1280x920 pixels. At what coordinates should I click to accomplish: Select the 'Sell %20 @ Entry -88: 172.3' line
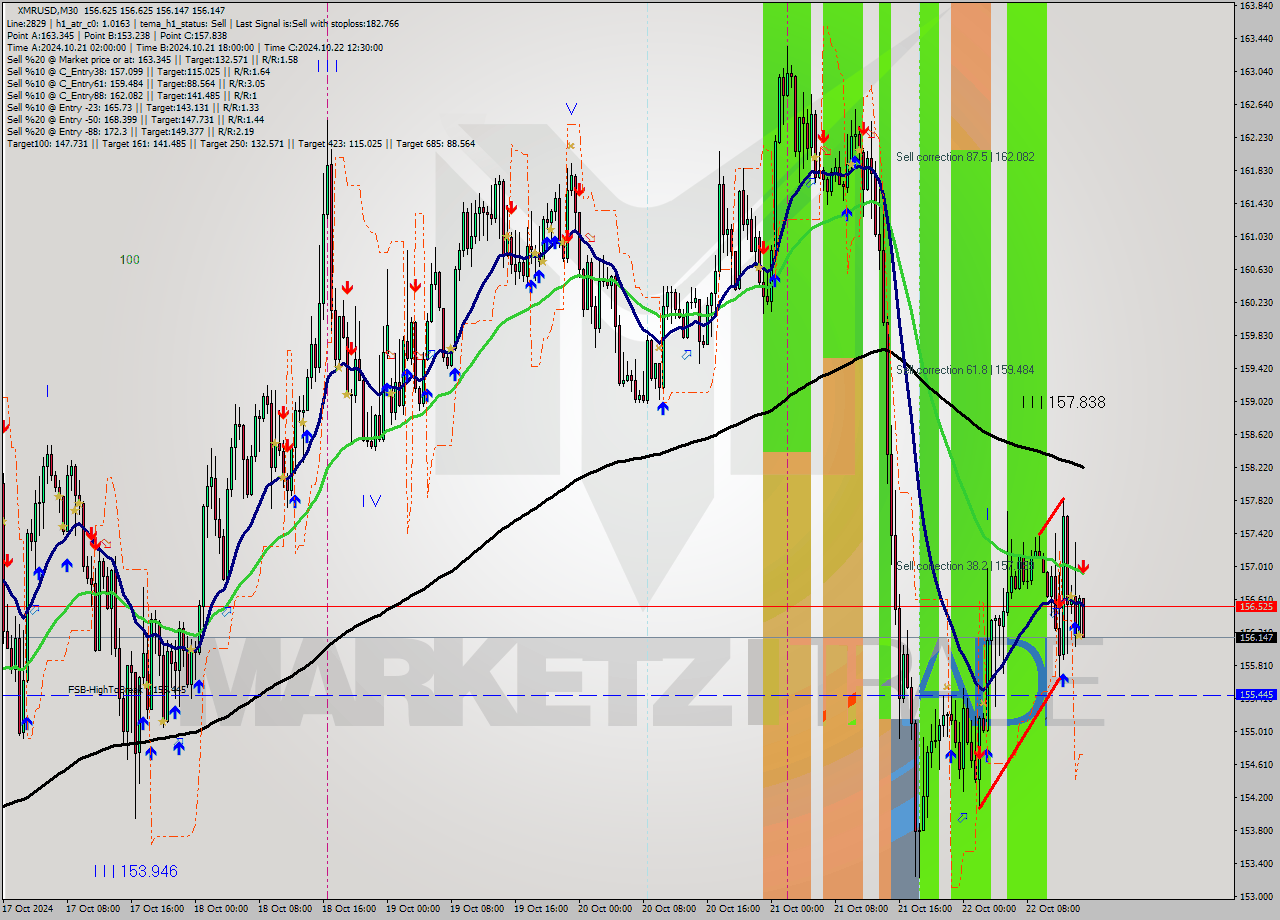pos(130,132)
